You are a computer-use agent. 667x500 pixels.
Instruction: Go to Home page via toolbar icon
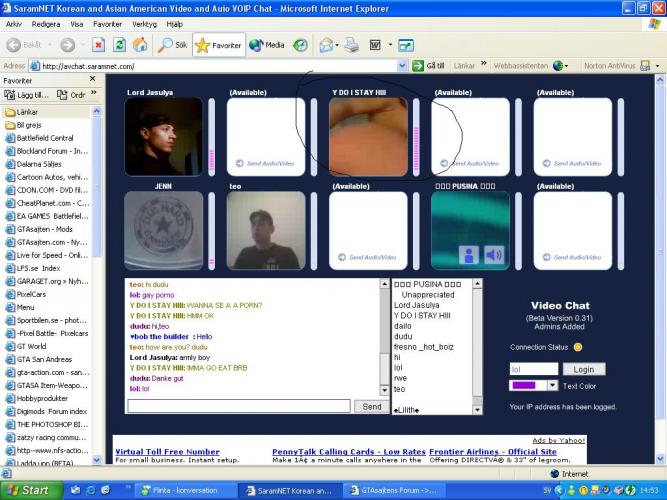point(140,45)
